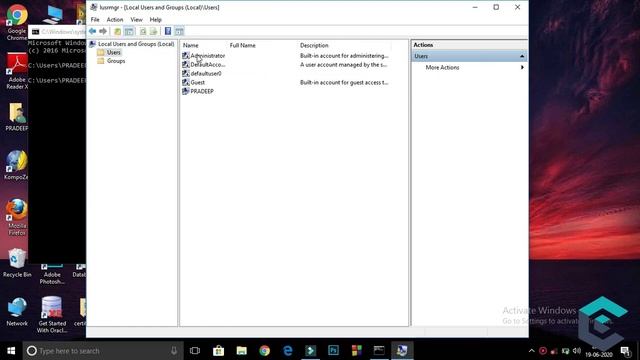Toggle the Show/Hide Action Pane icon

point(179,31)
